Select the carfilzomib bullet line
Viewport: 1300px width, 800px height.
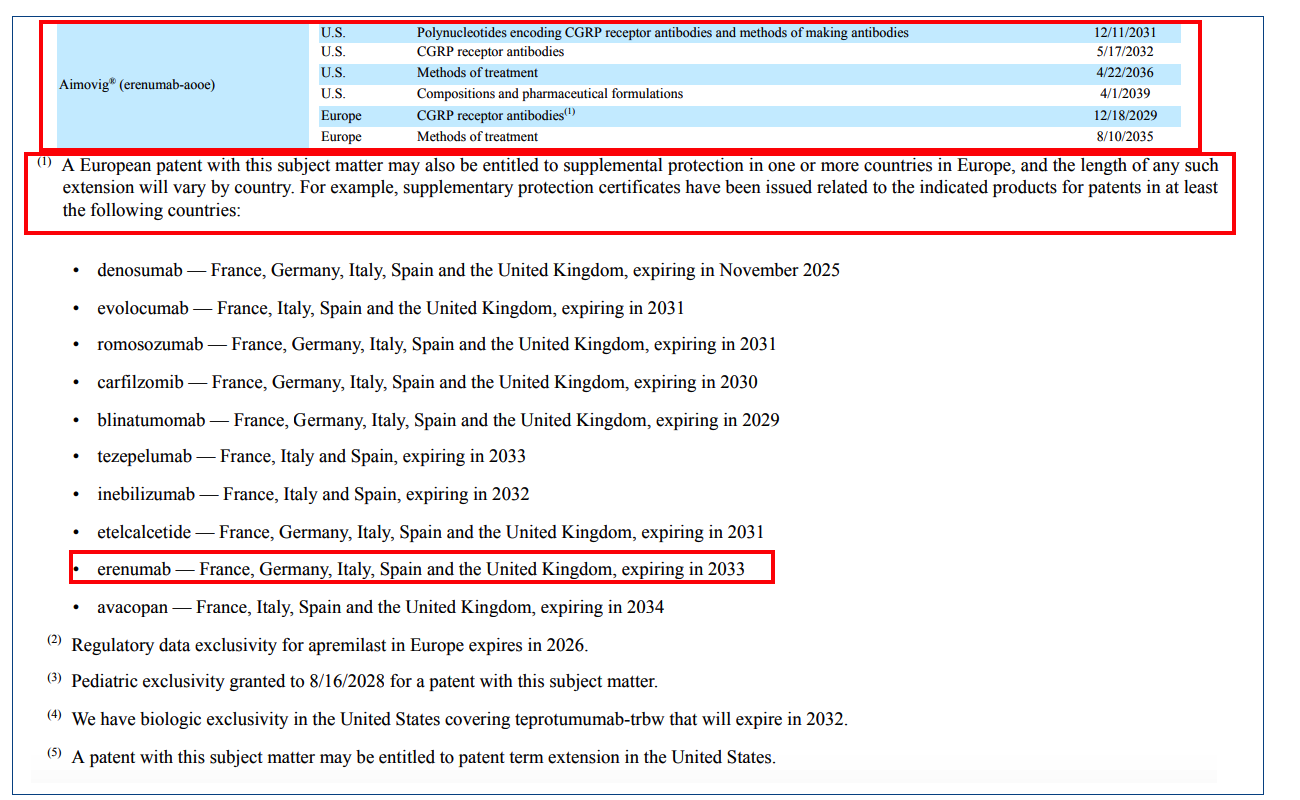tap(427, 382)
